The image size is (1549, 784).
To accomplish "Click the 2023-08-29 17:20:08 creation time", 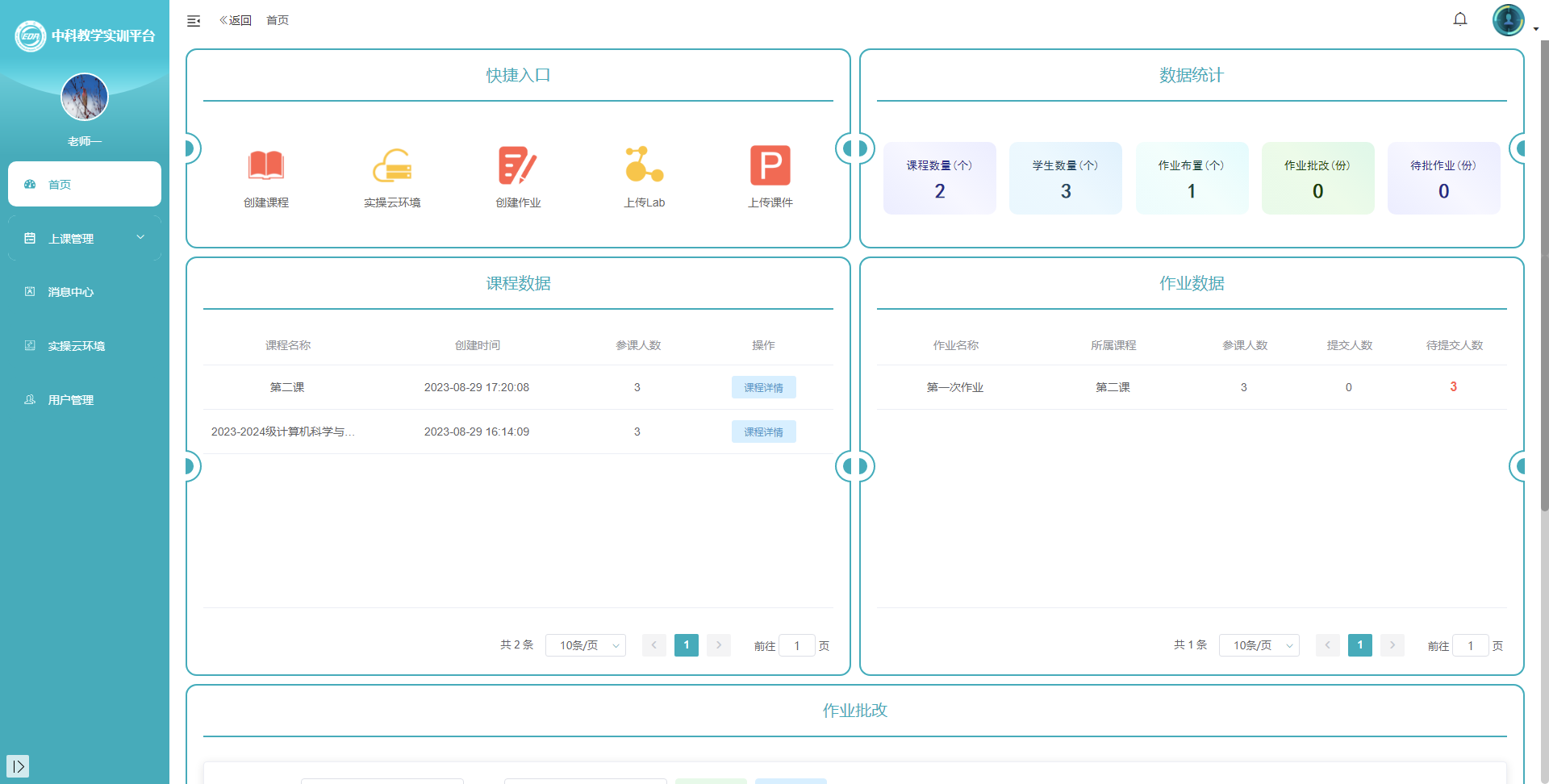I will pos(477,387).
